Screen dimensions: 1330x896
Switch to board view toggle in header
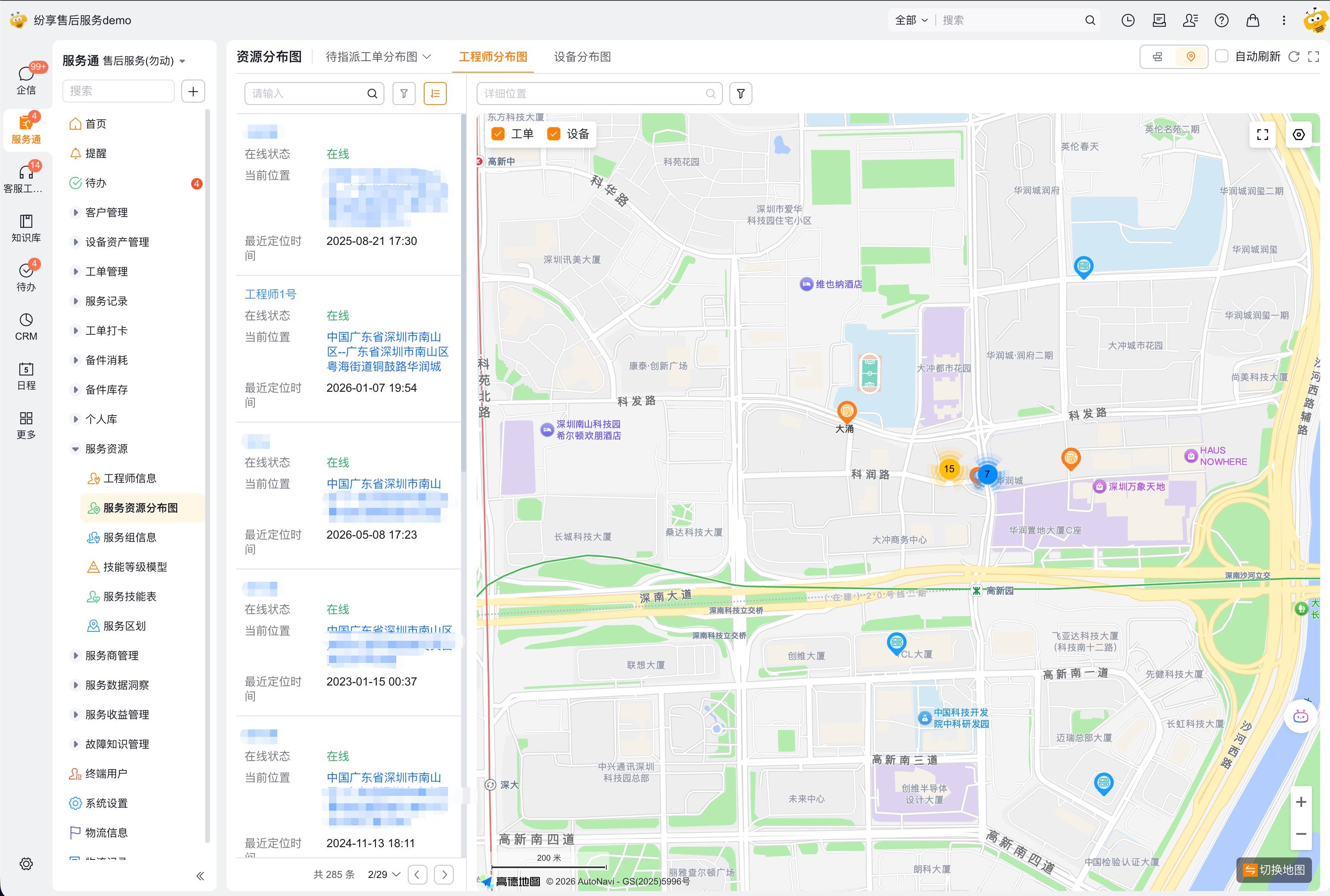point(1157,57)
